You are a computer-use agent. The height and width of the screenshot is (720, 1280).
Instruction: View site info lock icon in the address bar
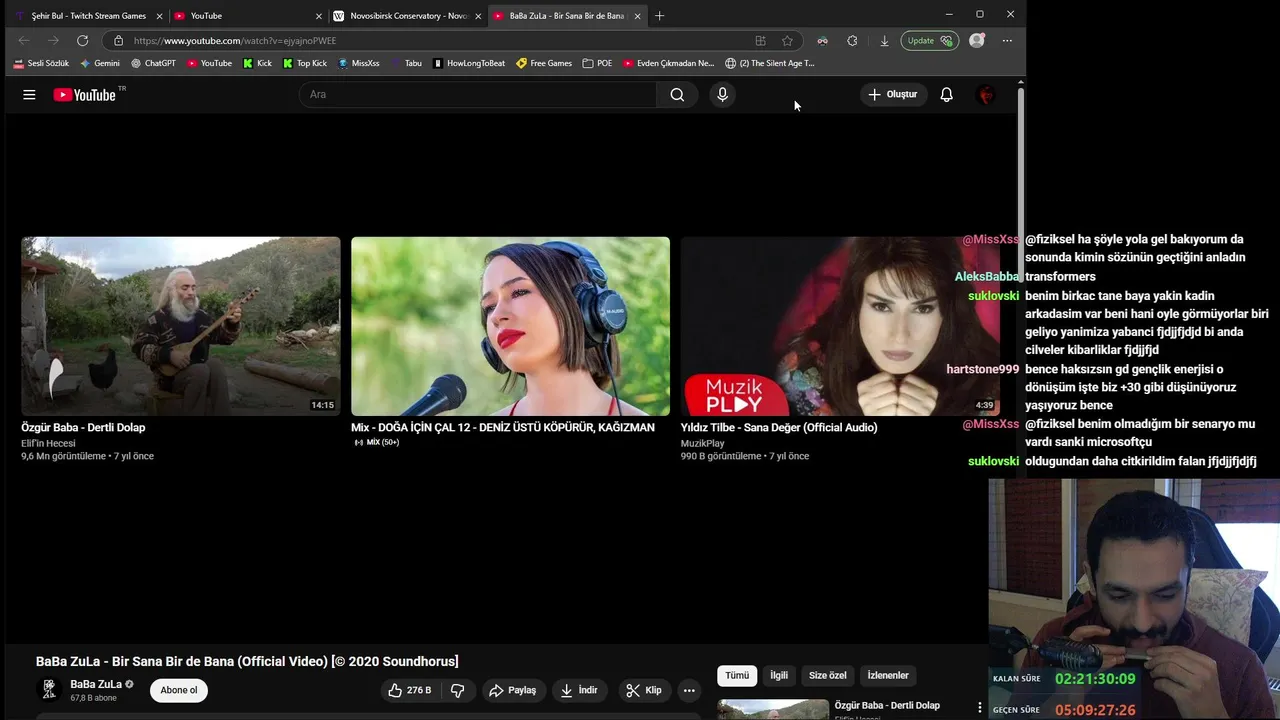[118, 41]
